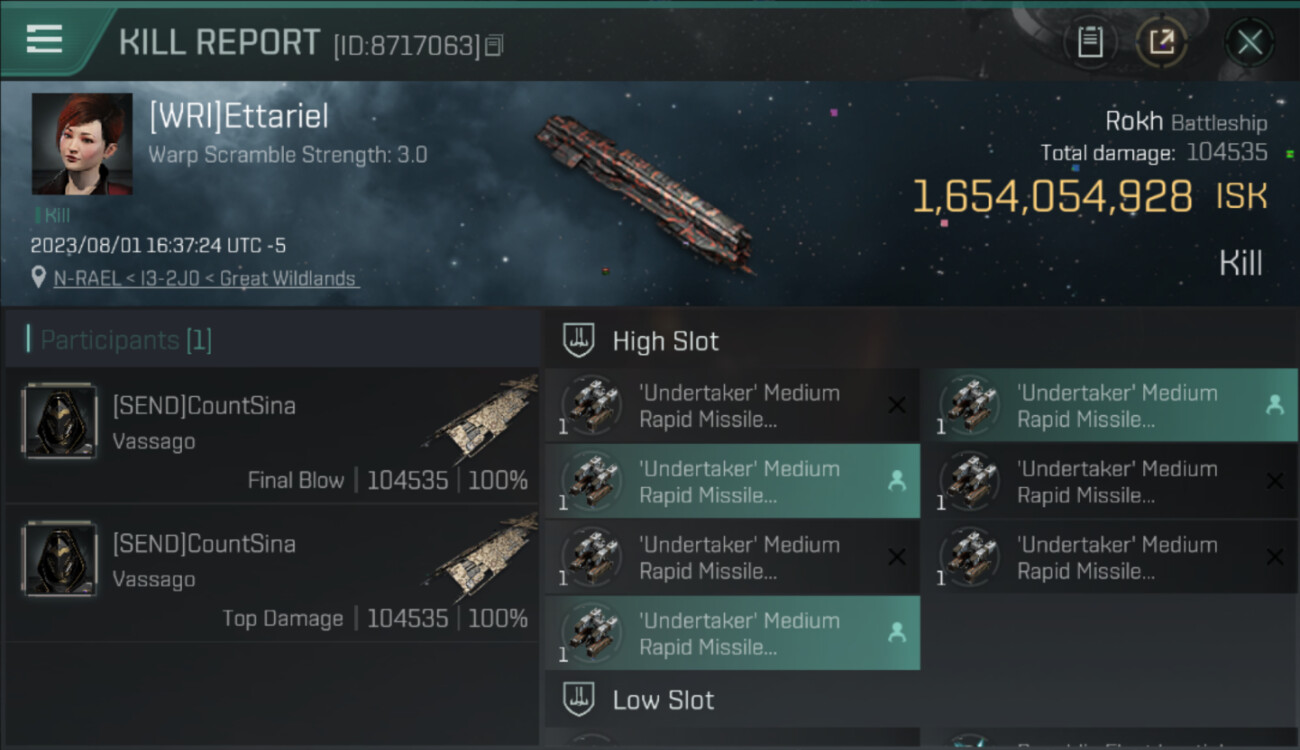Click the Top Damage CountSina participant name
The height and width of the screenshot is (750, 1300).
tap(204, 544)
